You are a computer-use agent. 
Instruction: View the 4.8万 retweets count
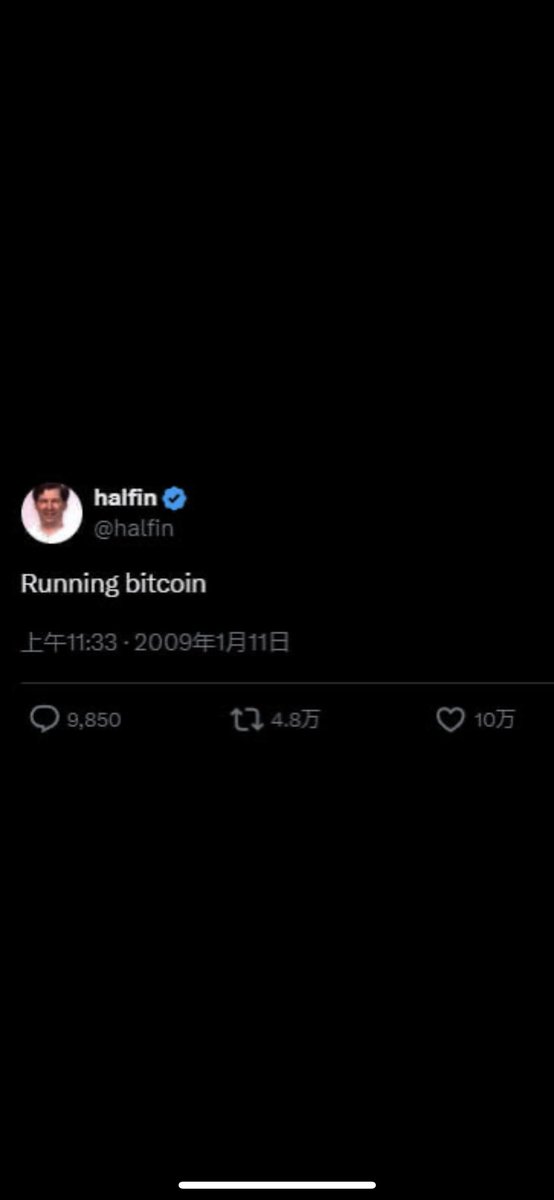click(x=295, y=720)
